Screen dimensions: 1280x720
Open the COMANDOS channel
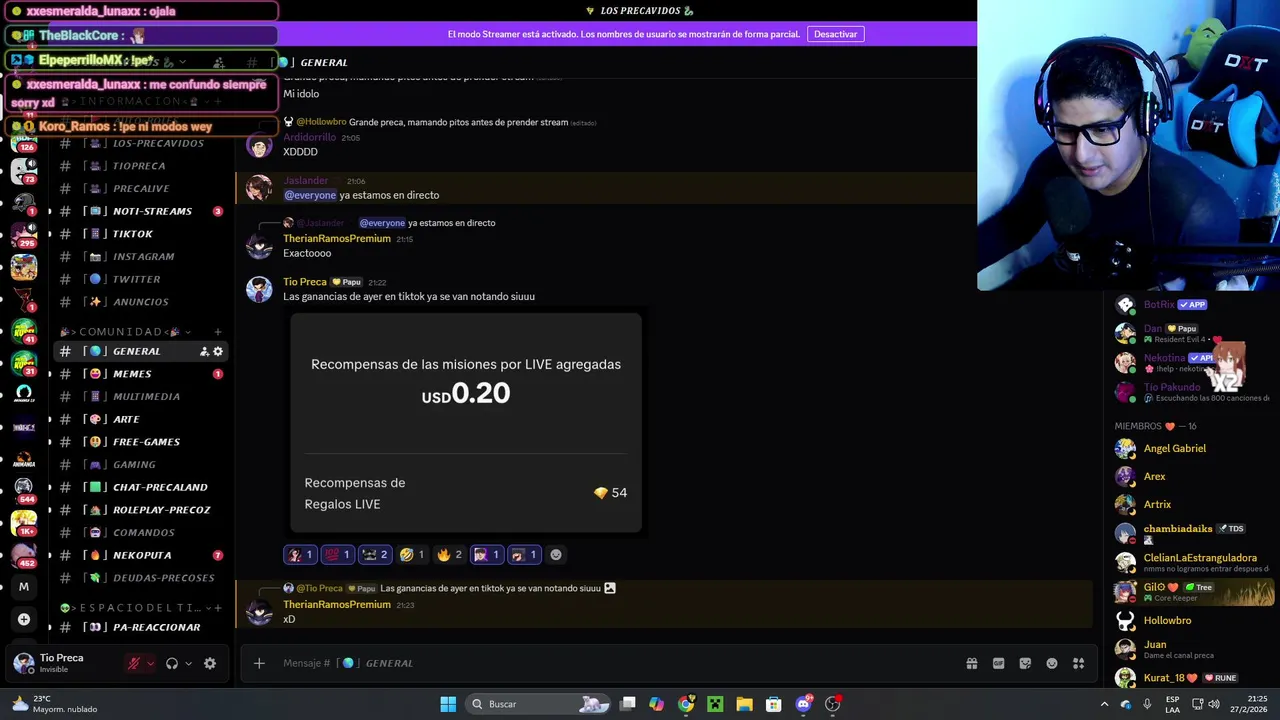point(141,533)
